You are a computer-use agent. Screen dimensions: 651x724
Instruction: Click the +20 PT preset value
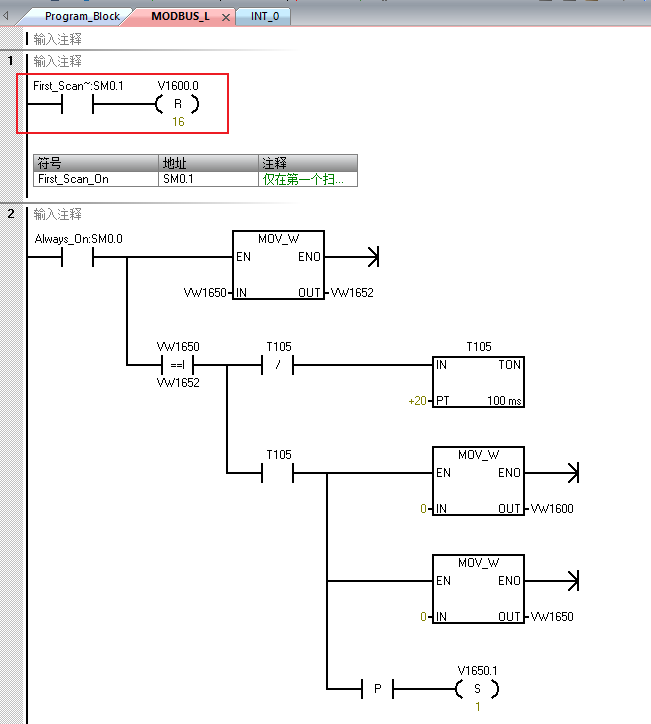[417, 401]
